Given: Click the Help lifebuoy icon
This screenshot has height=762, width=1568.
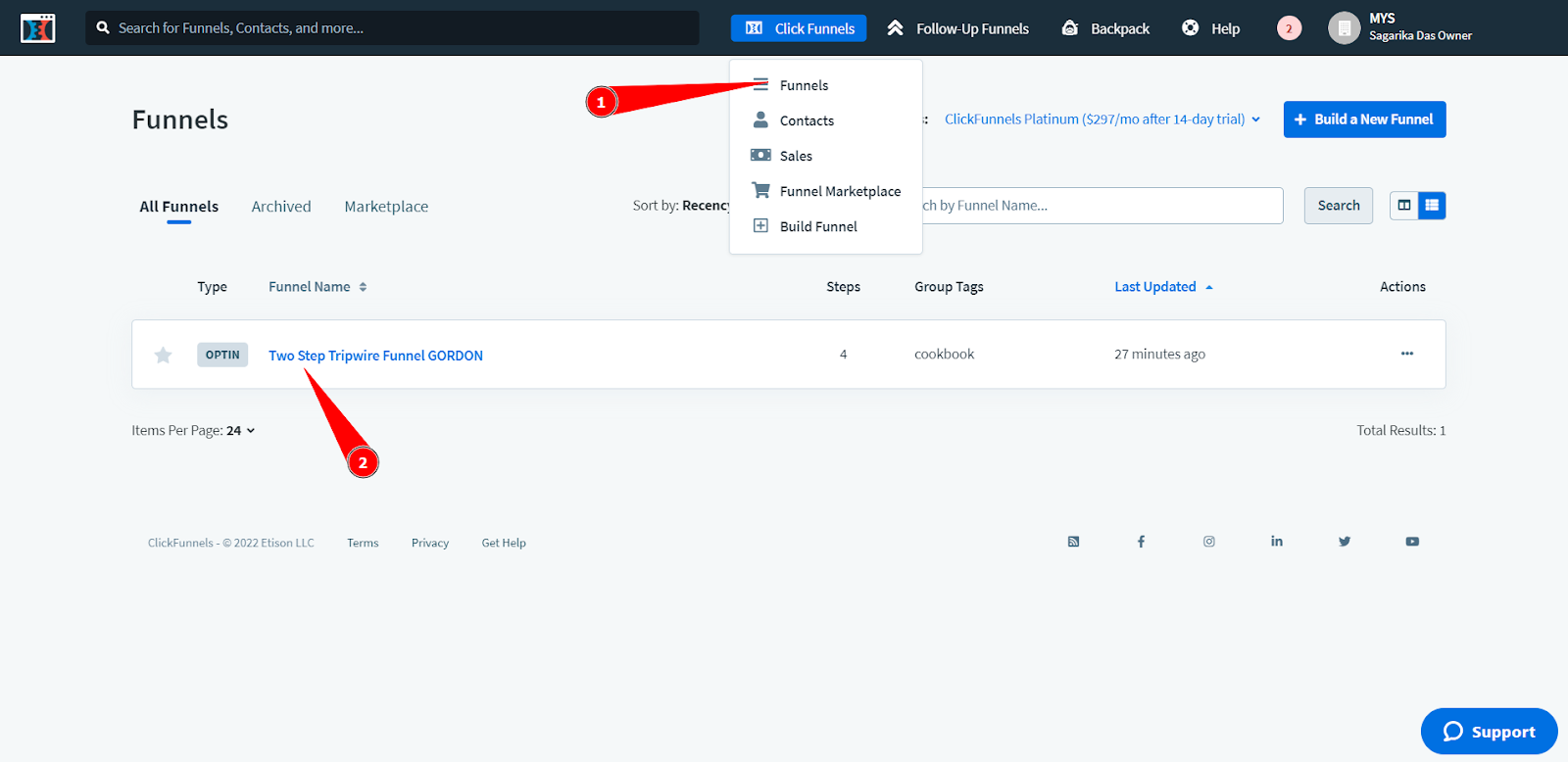Looking at the screenshot, I should click(x=1191, y=28).
